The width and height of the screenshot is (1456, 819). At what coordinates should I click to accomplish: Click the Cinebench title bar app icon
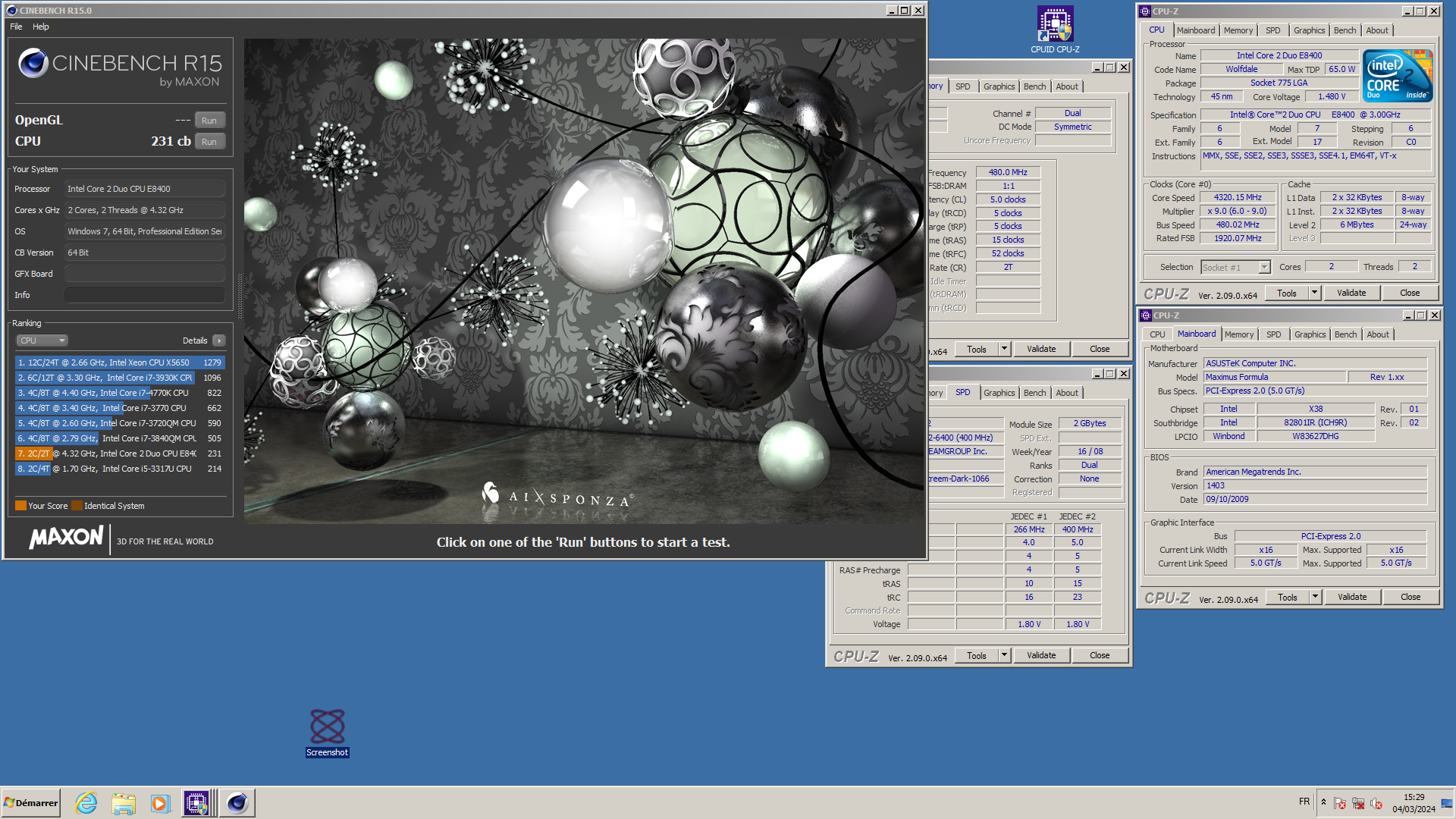11,11
